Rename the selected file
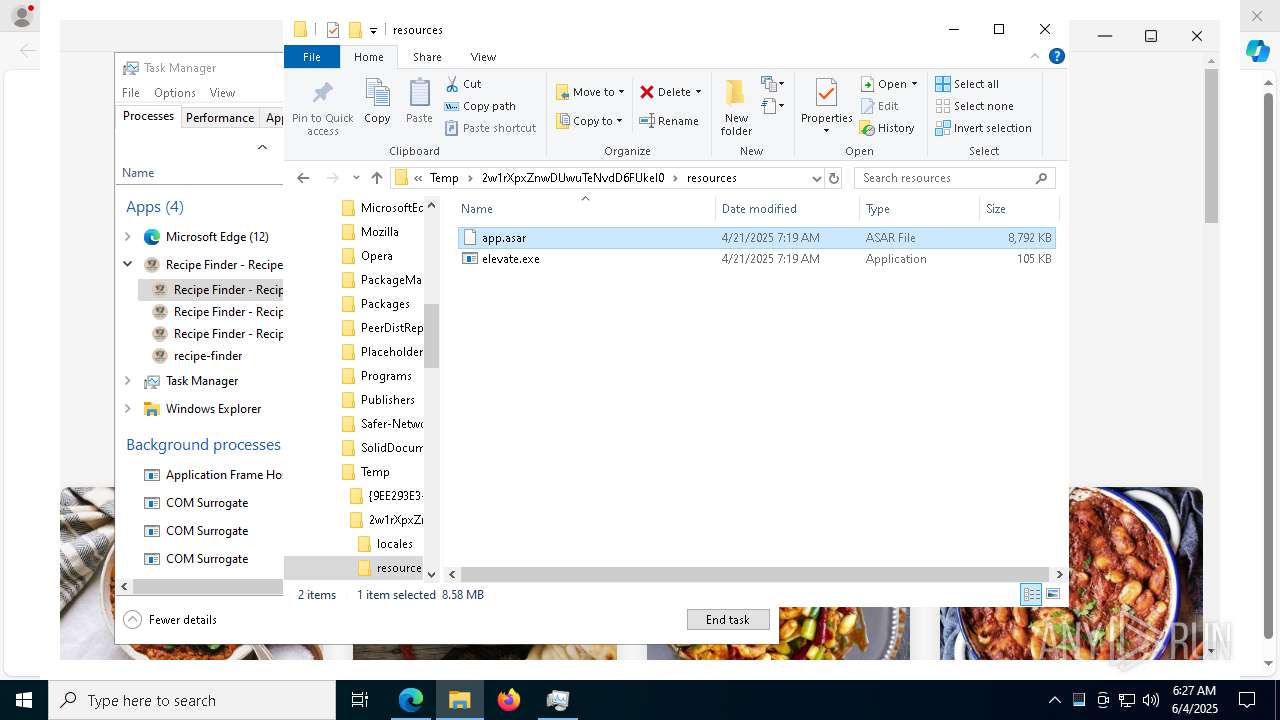Image resolution: width=1280 pixels, height=720 pixels. click(x=669, y=121)
